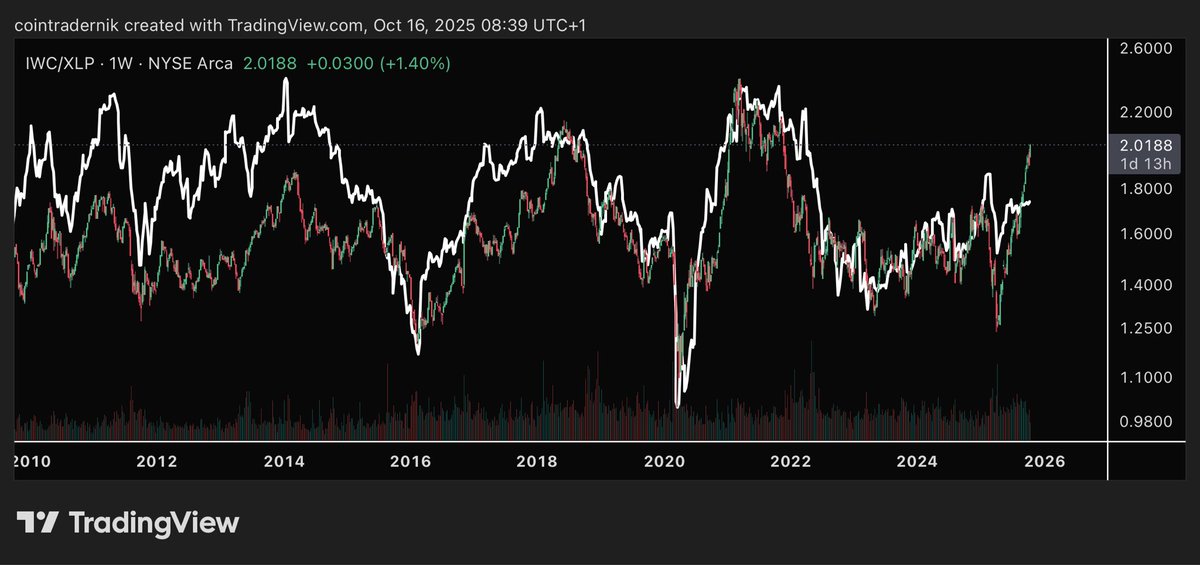
Task: Click the NYSE Arca exchange label
Action: pyautogui.click(x=191, y=63)
